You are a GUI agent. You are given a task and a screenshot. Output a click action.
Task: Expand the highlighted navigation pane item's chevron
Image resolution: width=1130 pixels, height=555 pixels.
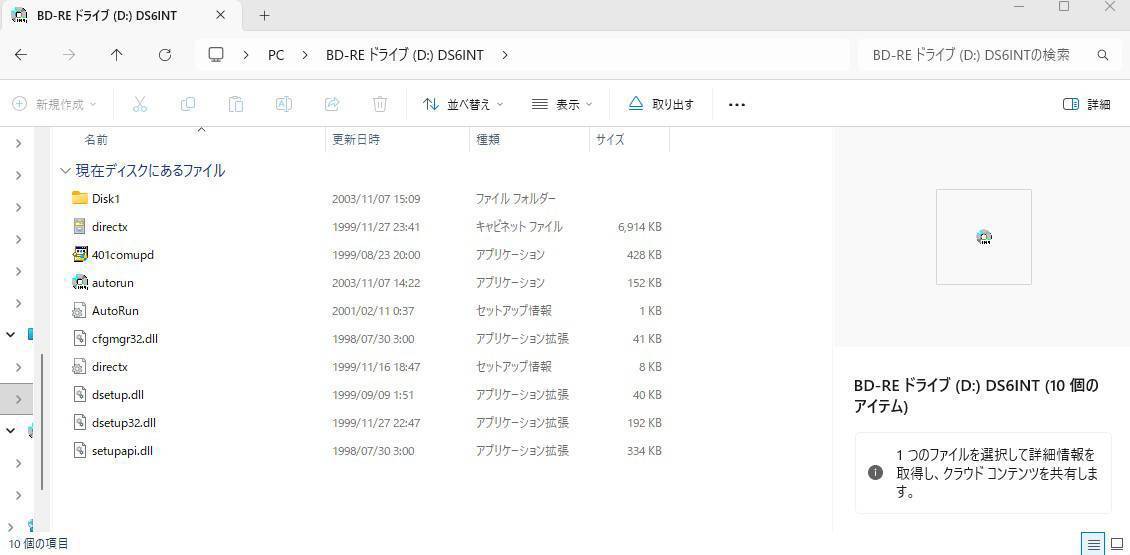(x=19, y=399)
